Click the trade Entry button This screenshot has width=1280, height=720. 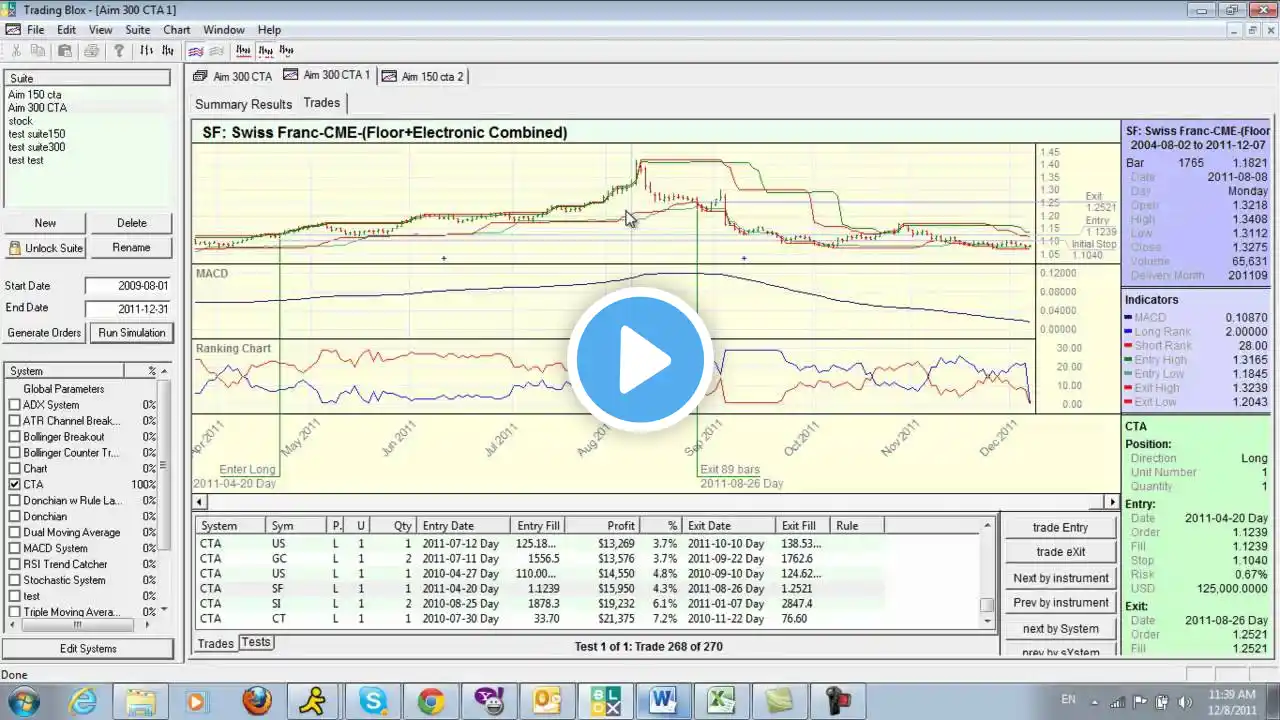pos(1060,528)
